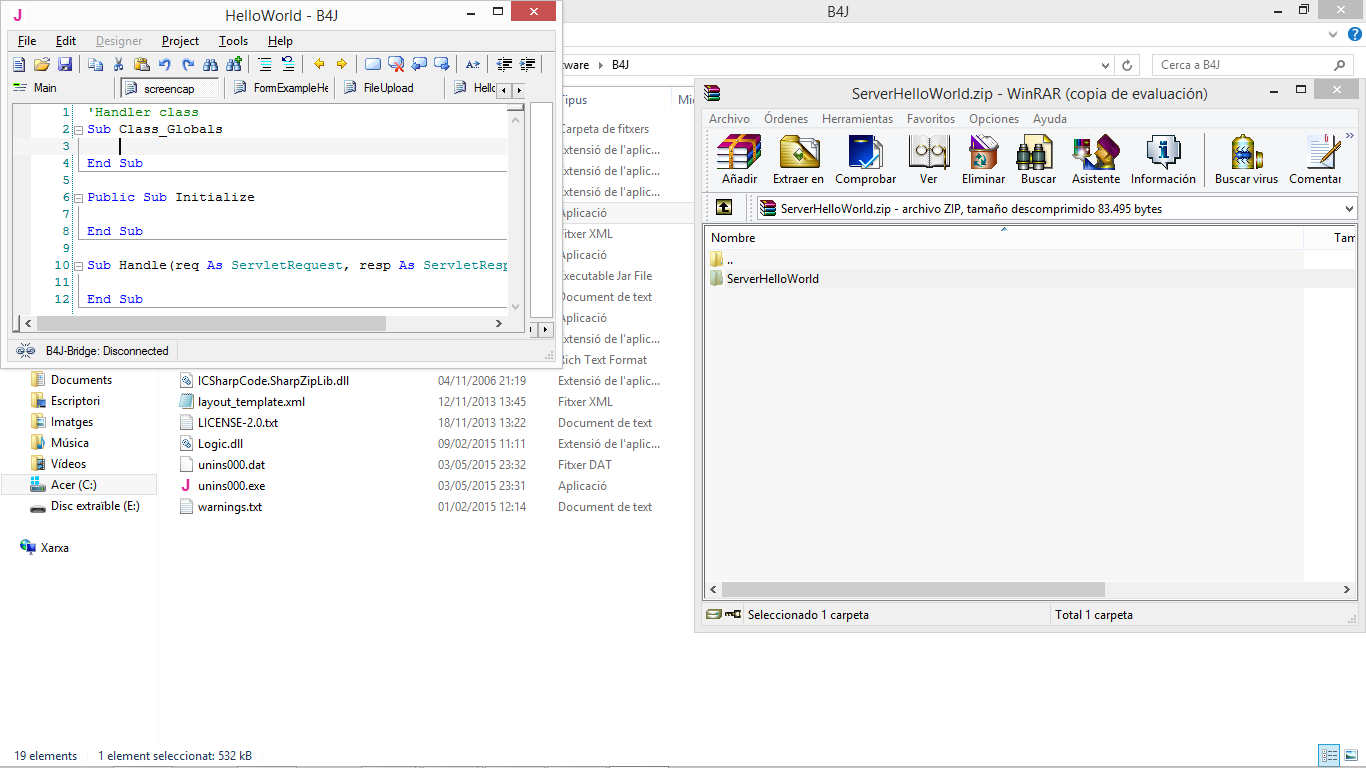Open Explorer help with the question mark

[x=1355, y=34]
